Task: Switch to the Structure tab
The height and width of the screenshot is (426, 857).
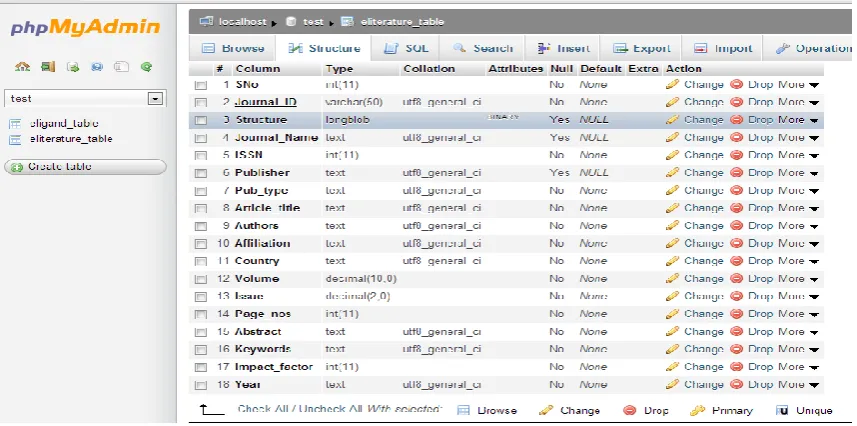Action: 324,48
